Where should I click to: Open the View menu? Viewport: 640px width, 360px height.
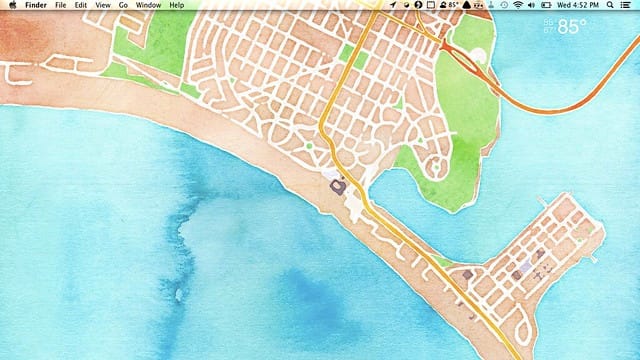click(102, 5)
